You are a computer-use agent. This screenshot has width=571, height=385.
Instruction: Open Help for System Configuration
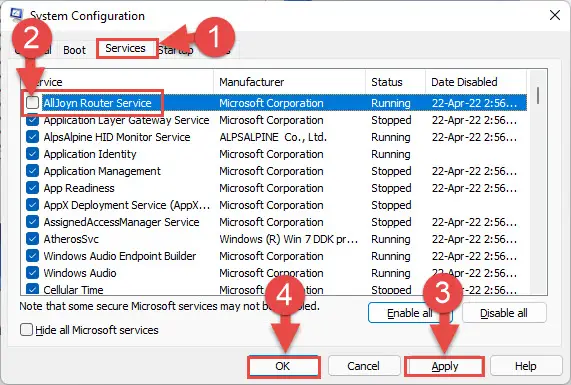click(525, 366)
